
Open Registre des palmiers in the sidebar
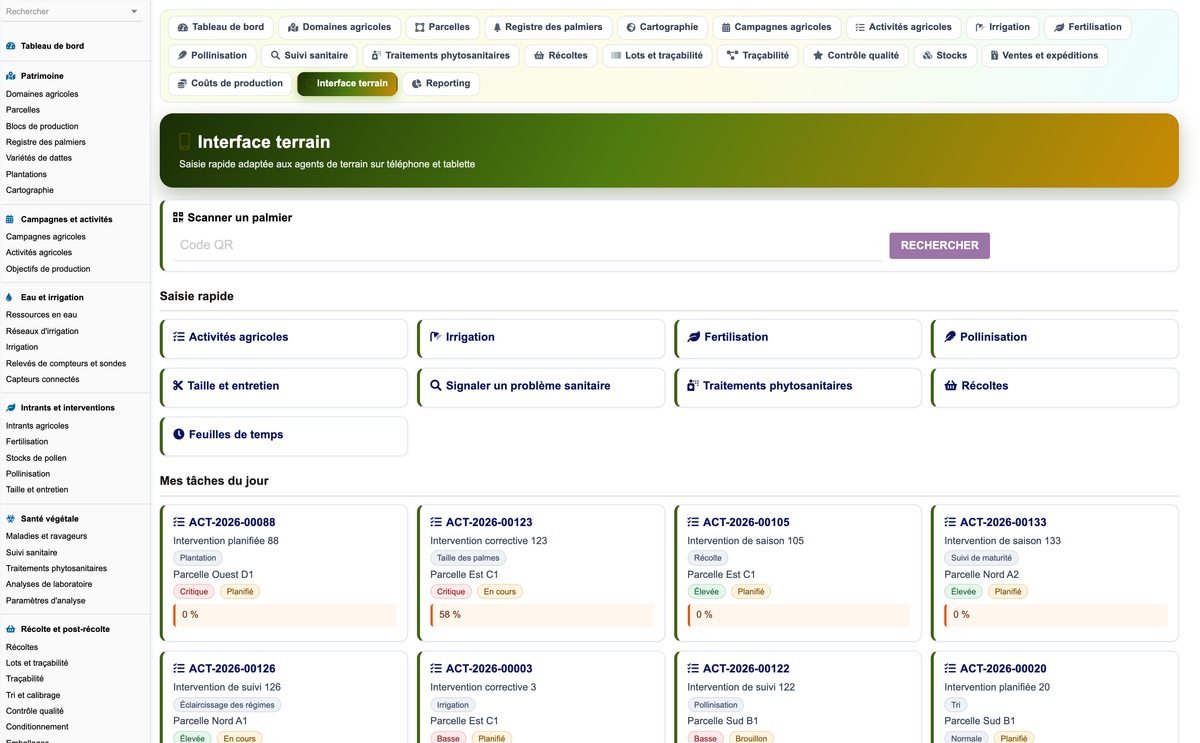[46, 142]
